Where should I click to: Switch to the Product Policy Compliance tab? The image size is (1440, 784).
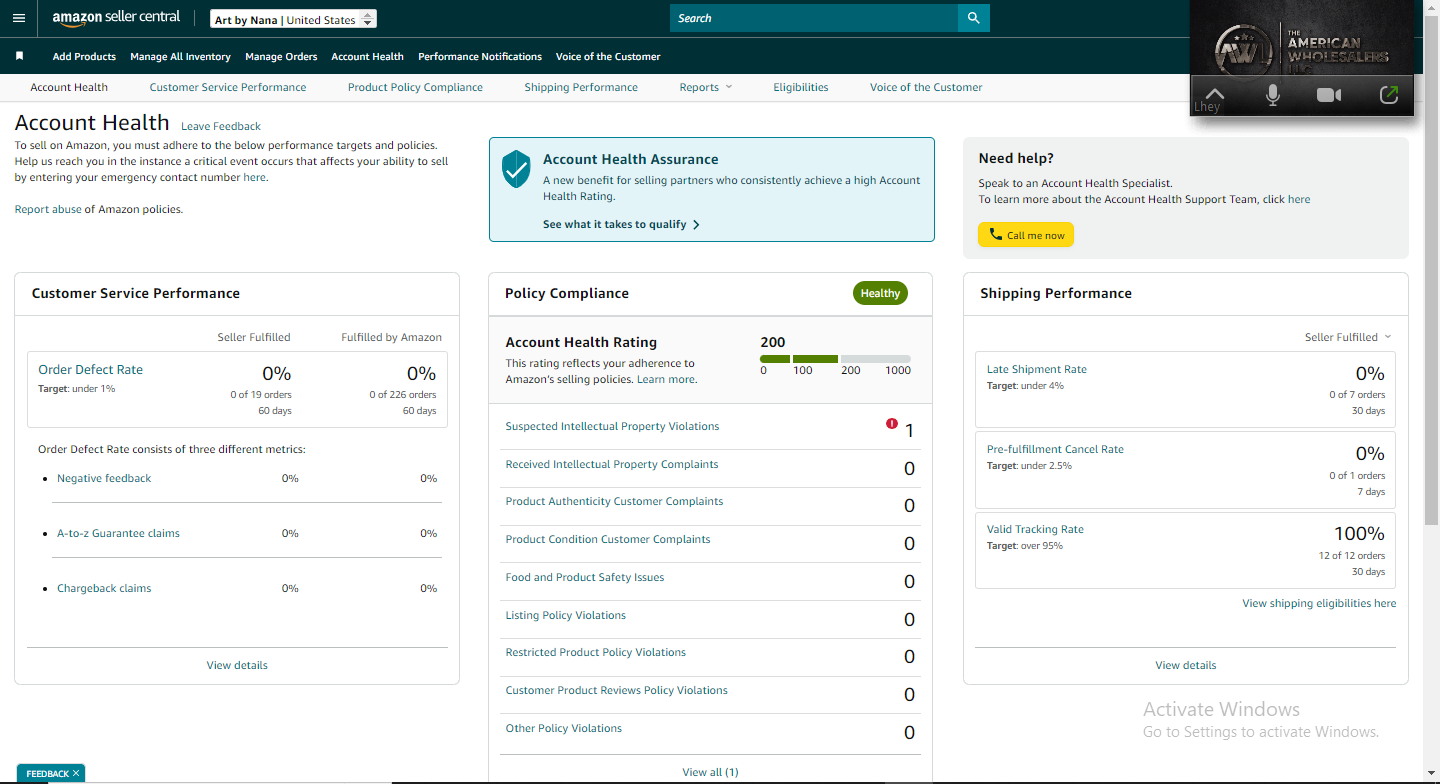click(x=415, y=87)
